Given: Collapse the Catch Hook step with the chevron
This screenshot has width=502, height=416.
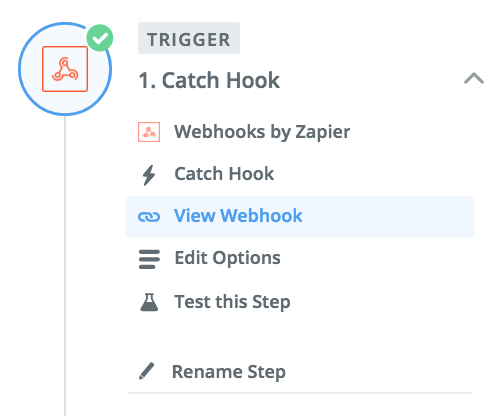Looking at the screenshot, I should [474, 79].
